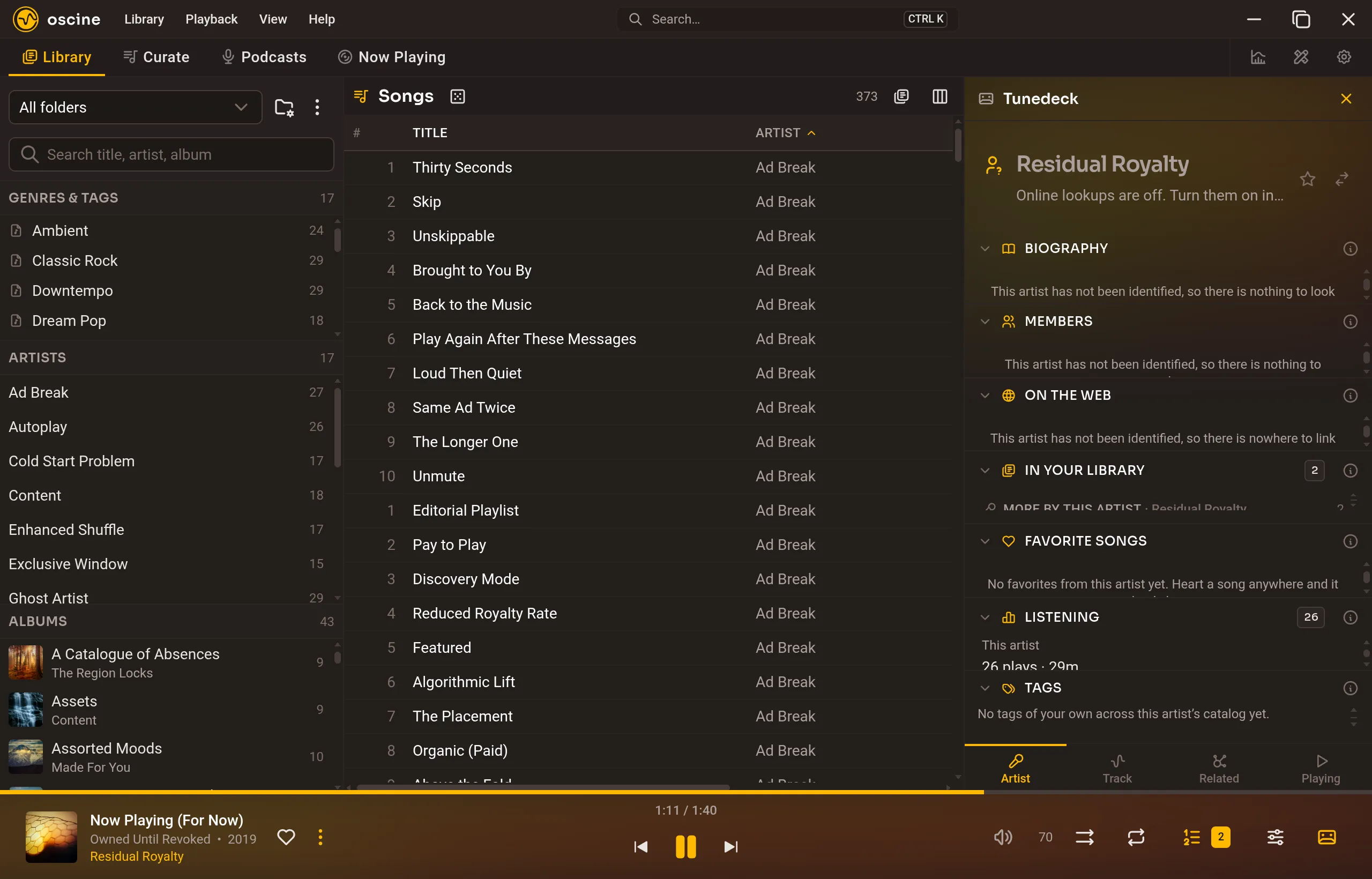The height and width of the screenshot is (879, 1372).
Task: Open the Residual Royalty artist link
Action: coord(137,856)
